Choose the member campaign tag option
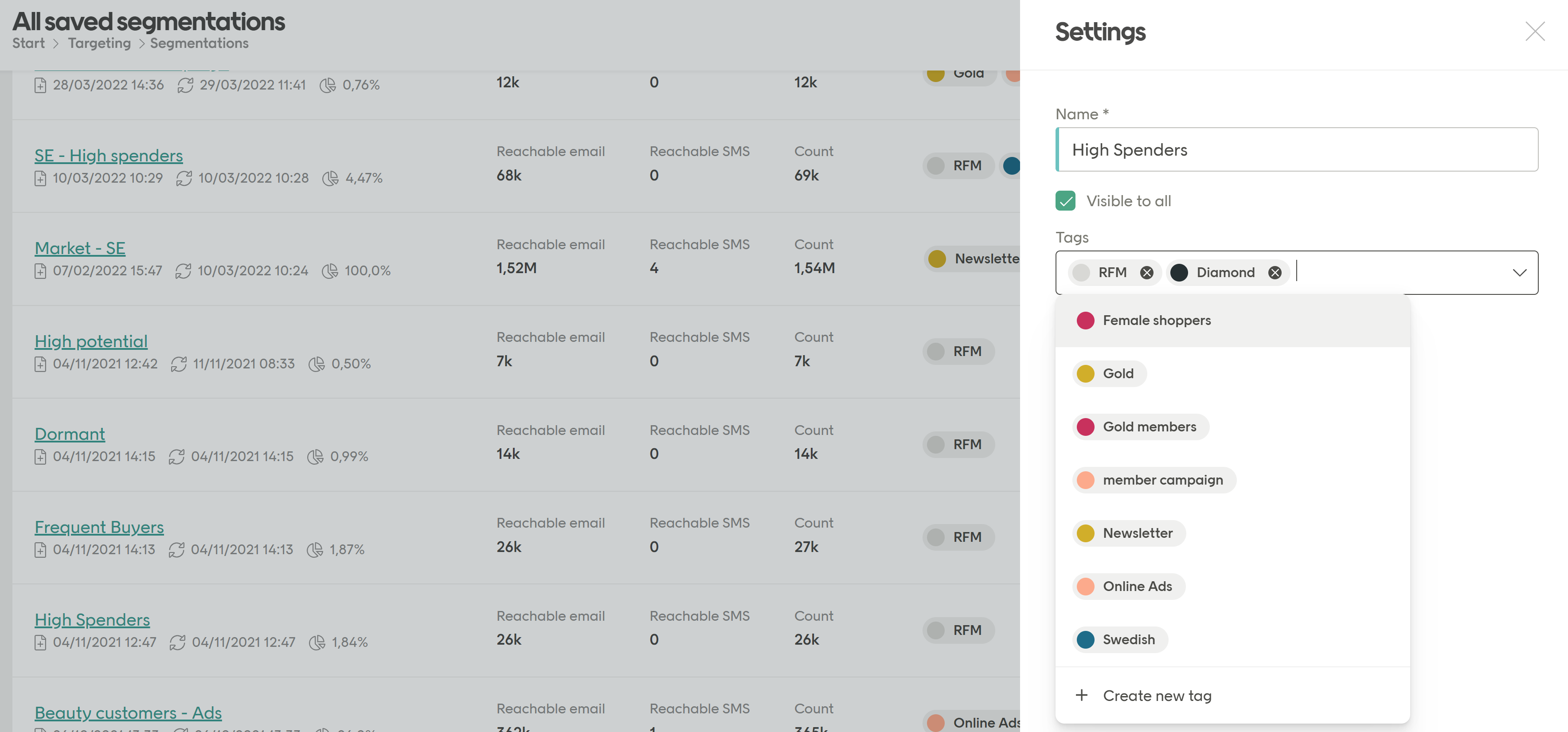 pyautogui.click(x=1163, y=480)
